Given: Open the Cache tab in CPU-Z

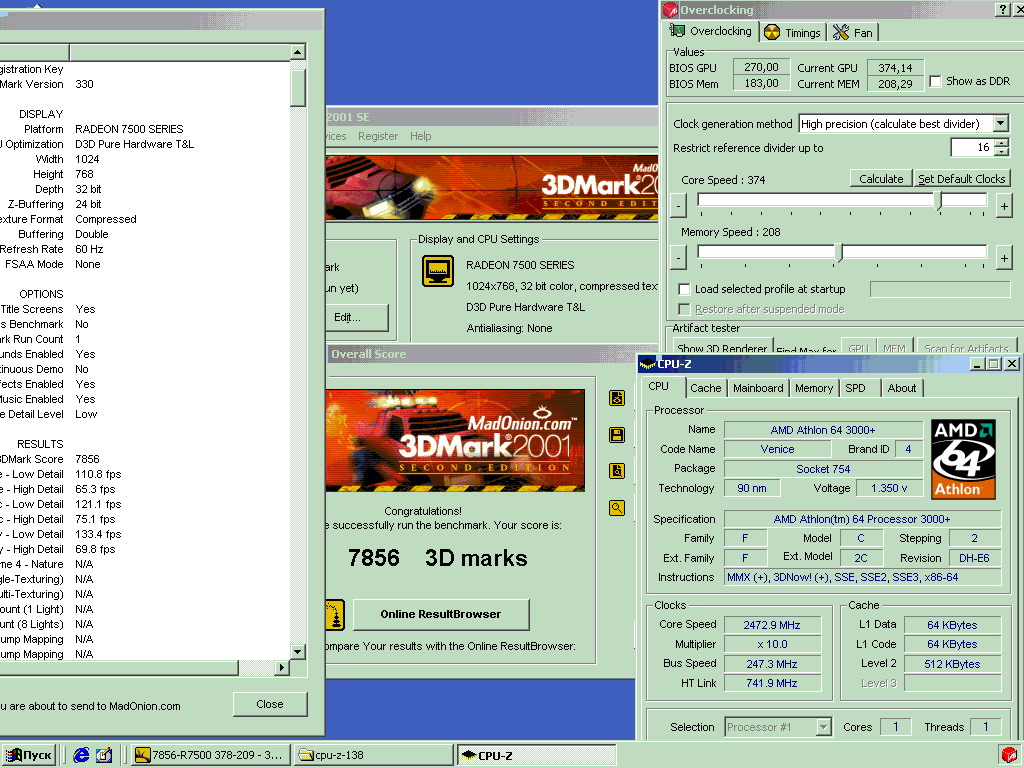Looking at the screenshot, I should click(705, 388).
